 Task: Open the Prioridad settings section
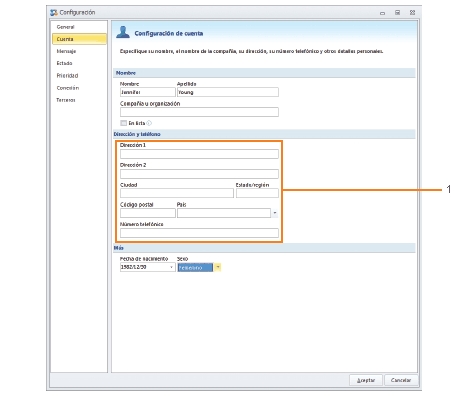[67, 76]
